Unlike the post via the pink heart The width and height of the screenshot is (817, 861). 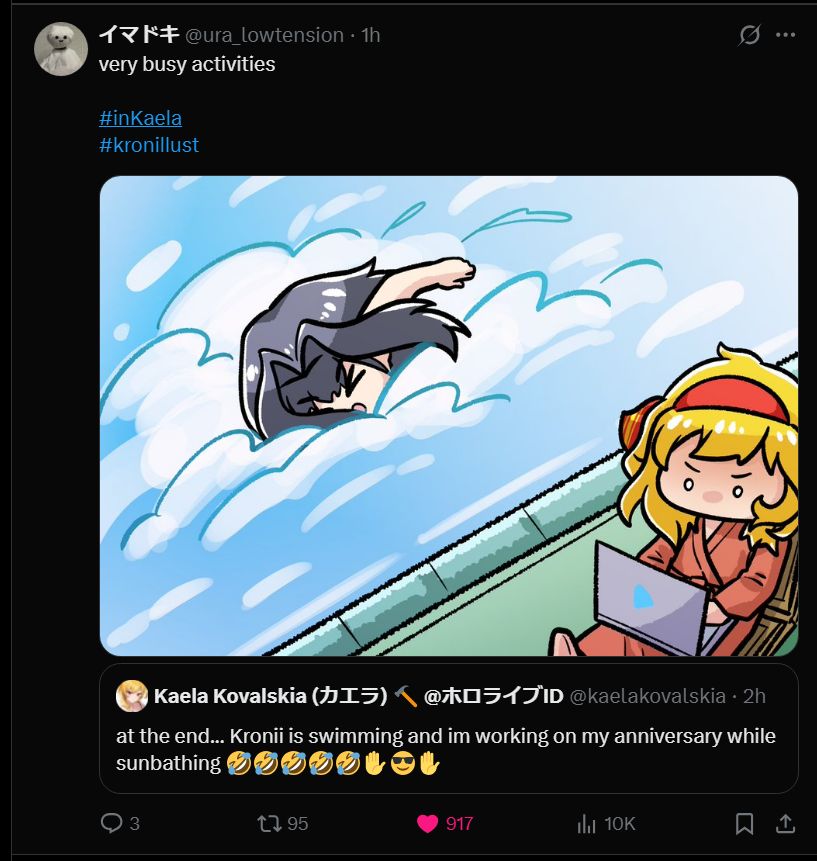pyautogui.click(x=428, y=823)
